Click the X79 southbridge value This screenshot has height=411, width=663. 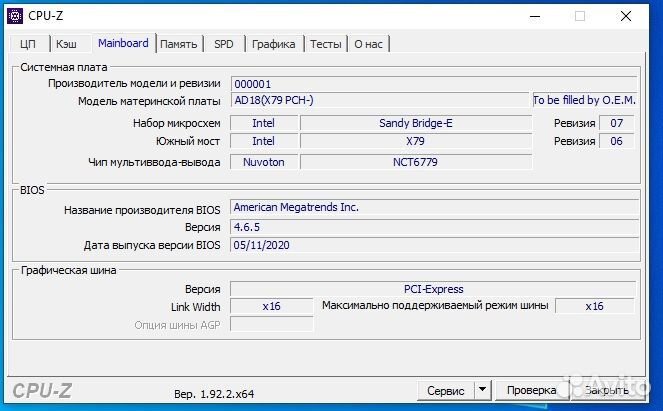click(x=416, y=141)
